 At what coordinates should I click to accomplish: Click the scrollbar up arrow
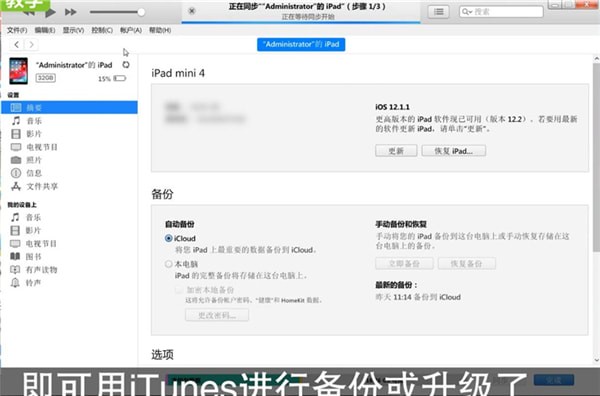click(596, 59)
